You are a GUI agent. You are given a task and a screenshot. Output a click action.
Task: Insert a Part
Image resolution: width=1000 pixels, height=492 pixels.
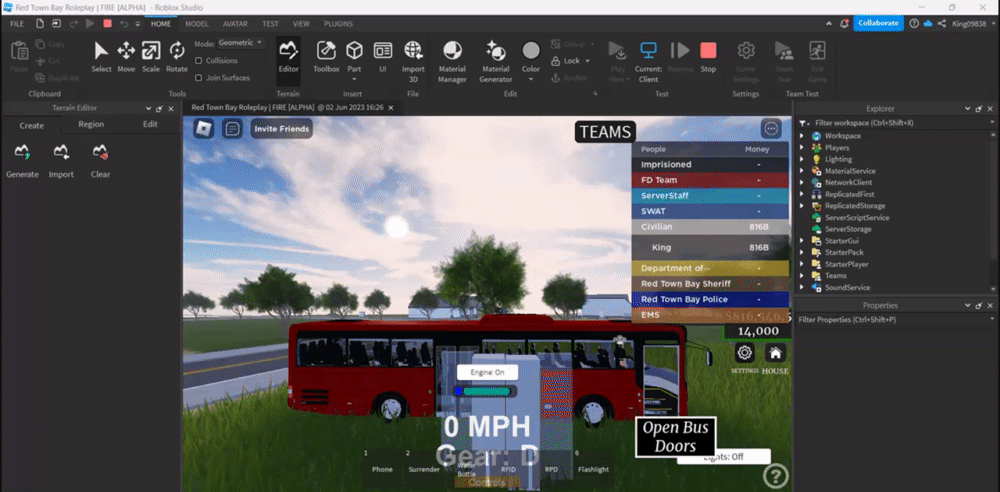tap(355, 57)
